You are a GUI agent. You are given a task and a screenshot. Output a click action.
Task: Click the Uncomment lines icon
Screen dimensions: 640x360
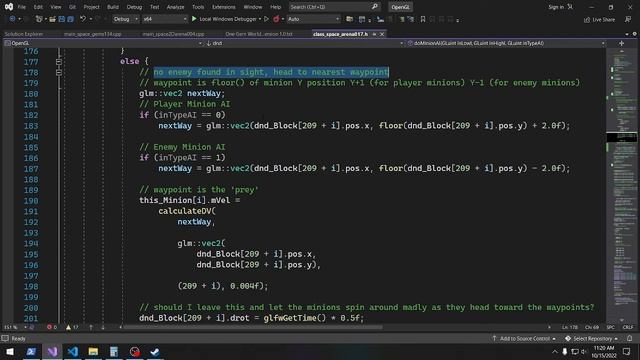[x=411, y=19]
